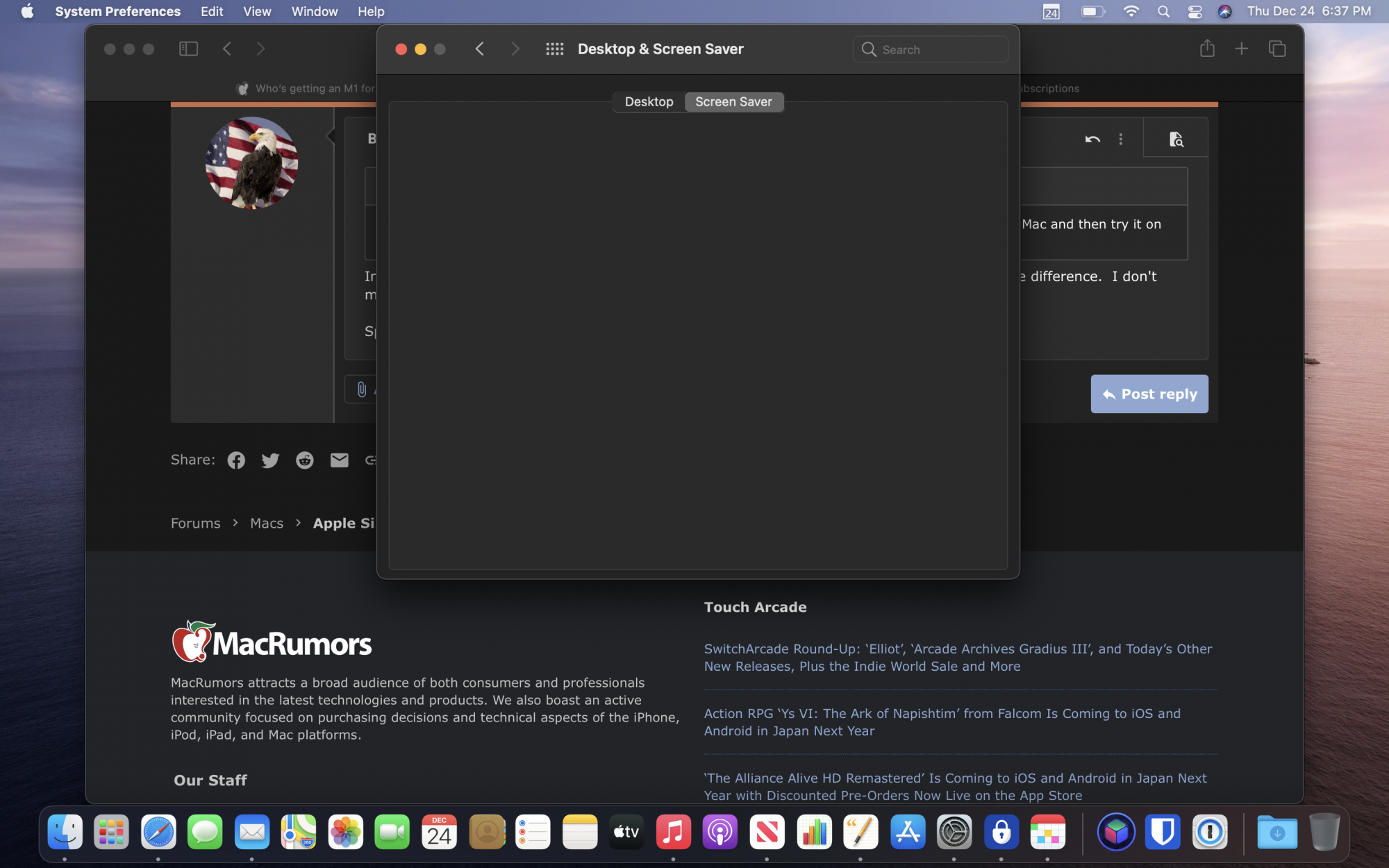Viewport: 1389px width, 868px height.
Task: Click the eagle avatar image
Action: (251, 162)
